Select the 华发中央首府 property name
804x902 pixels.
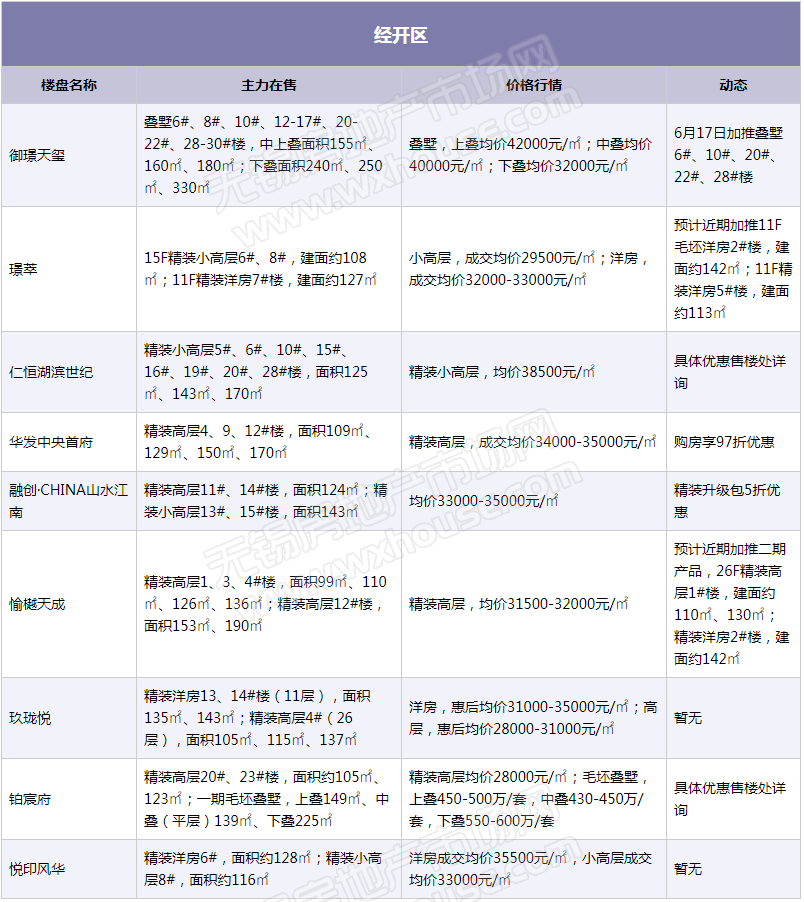tap(51, 441)
